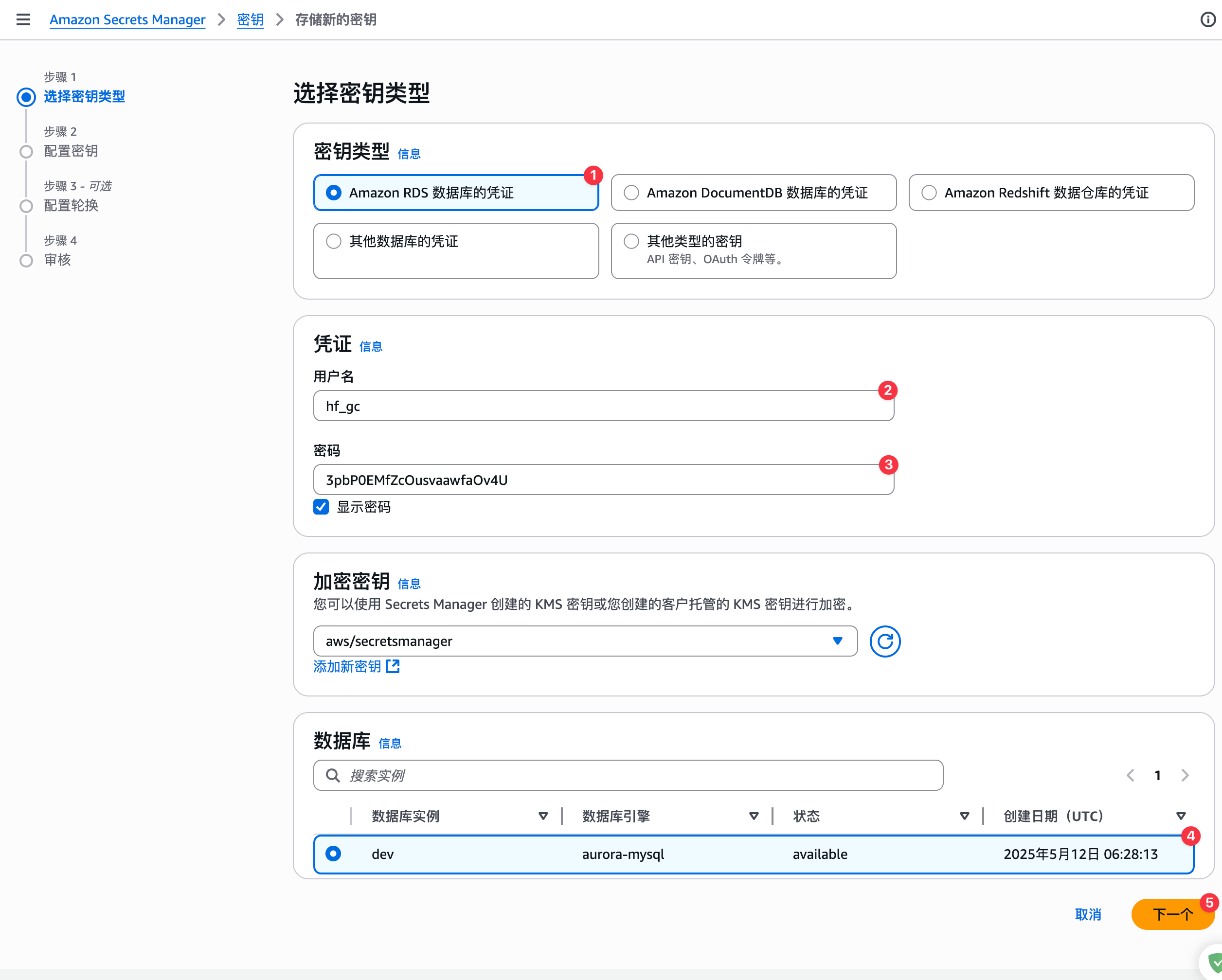Image resolution: width=1222 pixels, height=980 pixels.
Task: Sort by 数据库实例 column arrow
Action: tap(542, 816)
